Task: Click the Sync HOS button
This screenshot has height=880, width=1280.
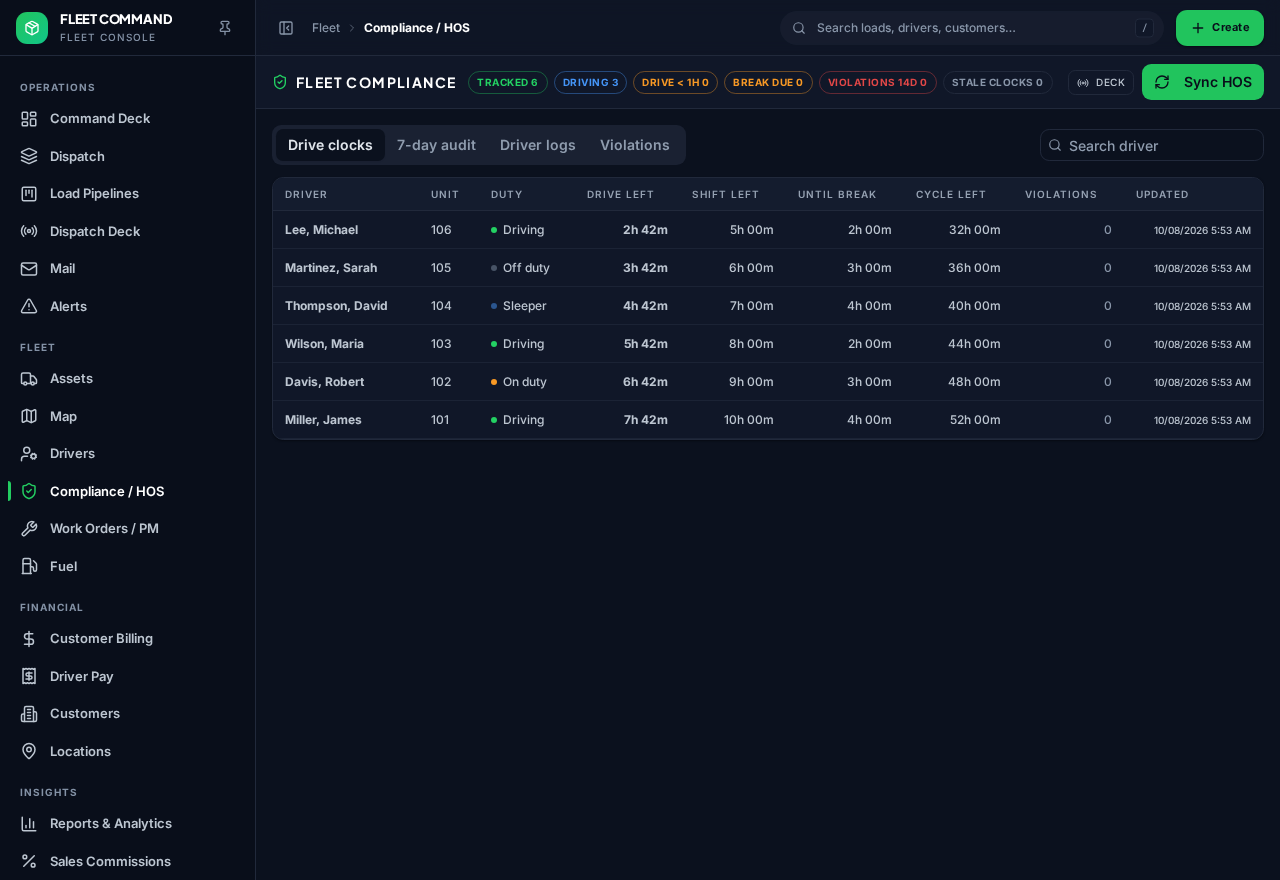Action: [x=1203, y=82]
